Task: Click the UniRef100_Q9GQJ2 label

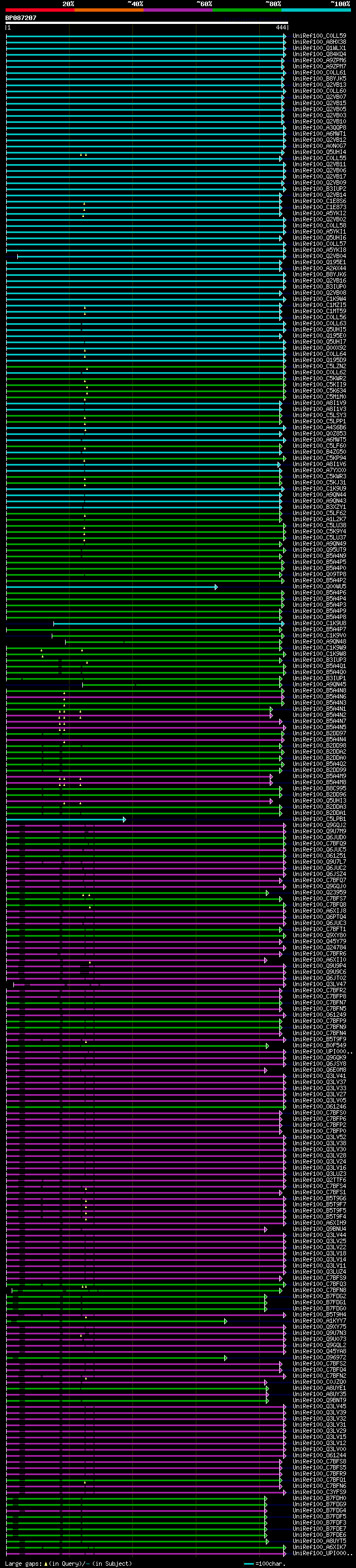Action: point(319,825)
